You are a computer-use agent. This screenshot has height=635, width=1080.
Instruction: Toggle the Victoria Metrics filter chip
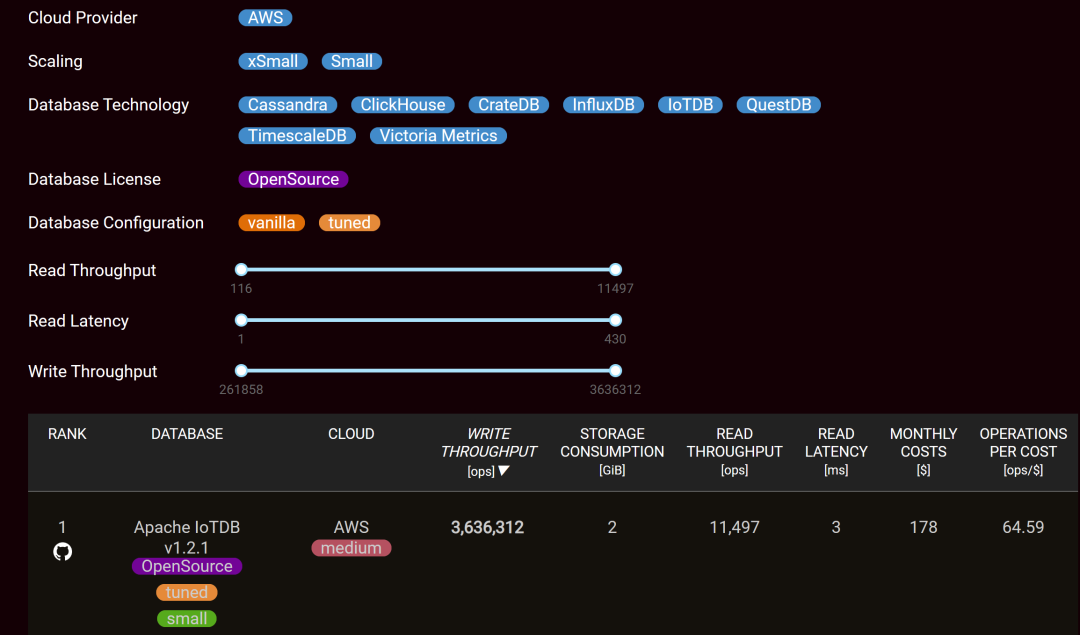click(x=438, y=136)
